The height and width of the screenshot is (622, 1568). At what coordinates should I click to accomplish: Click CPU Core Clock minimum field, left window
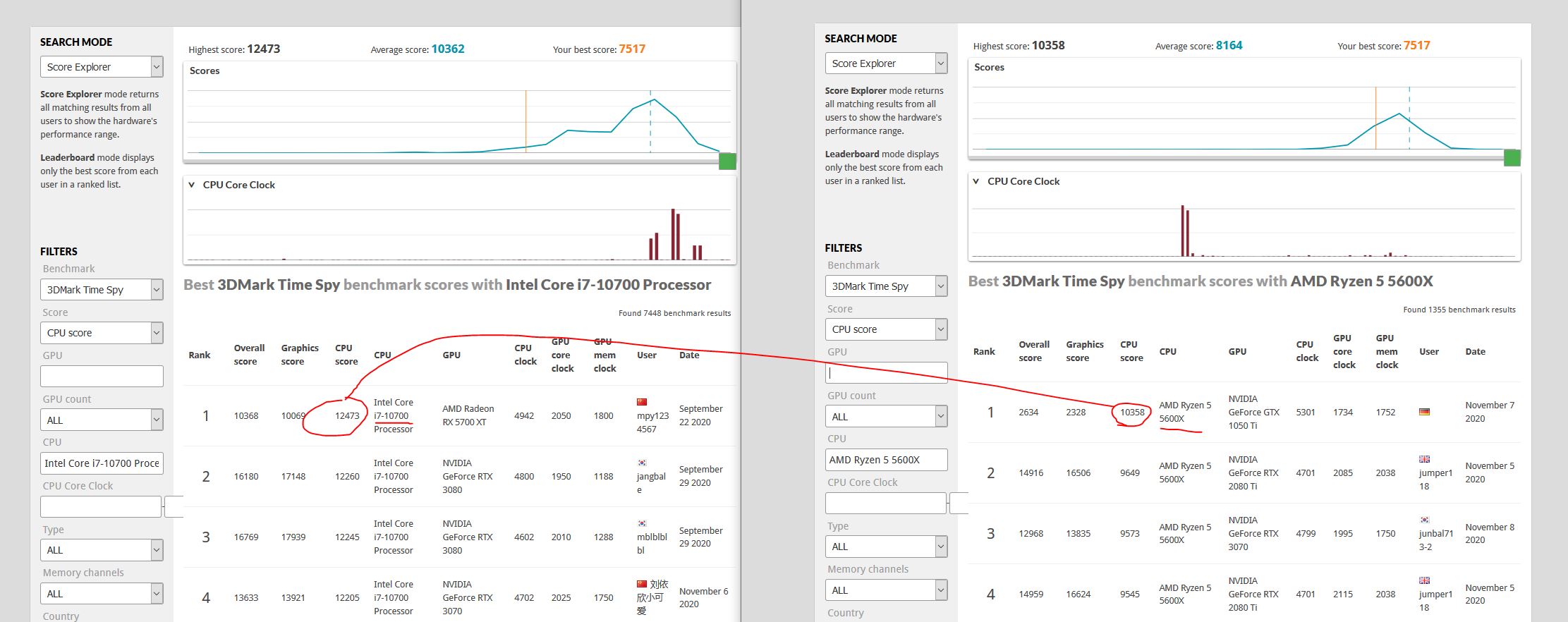[x=101, y=507]
